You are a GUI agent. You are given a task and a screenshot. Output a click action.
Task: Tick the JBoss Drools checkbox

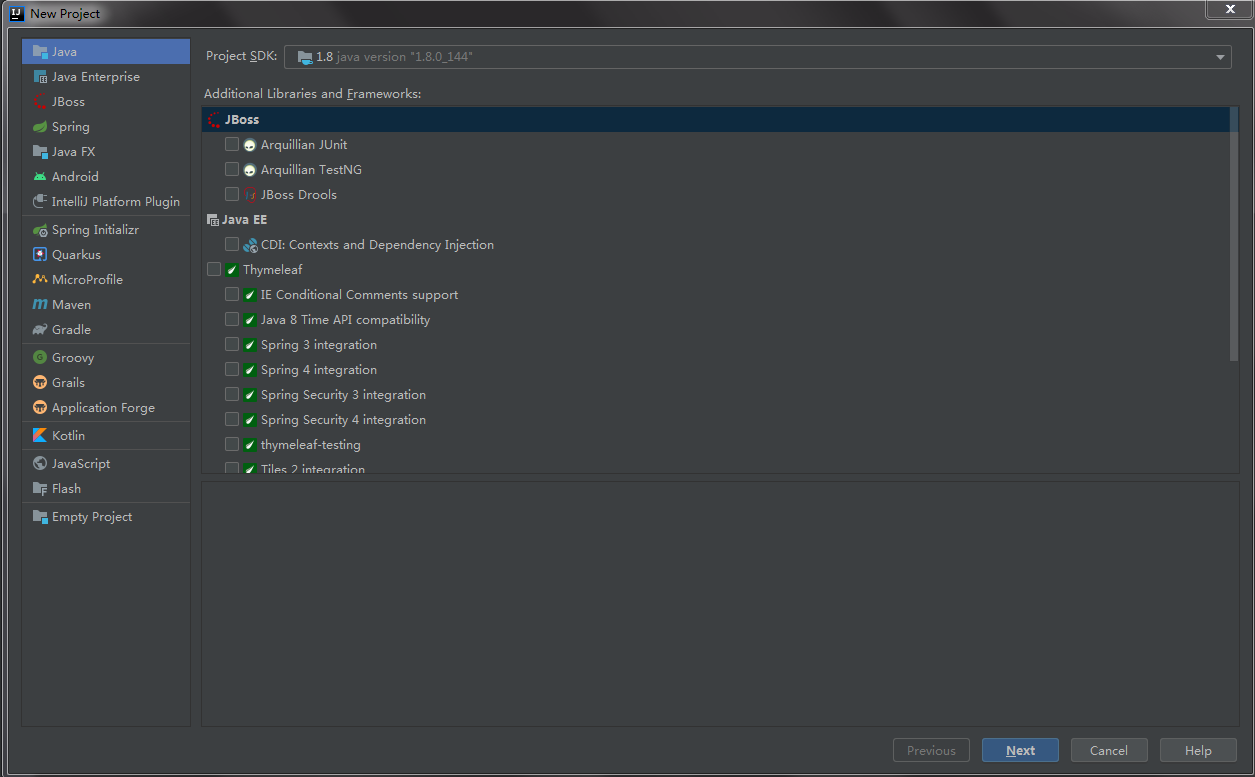(232, 194)
